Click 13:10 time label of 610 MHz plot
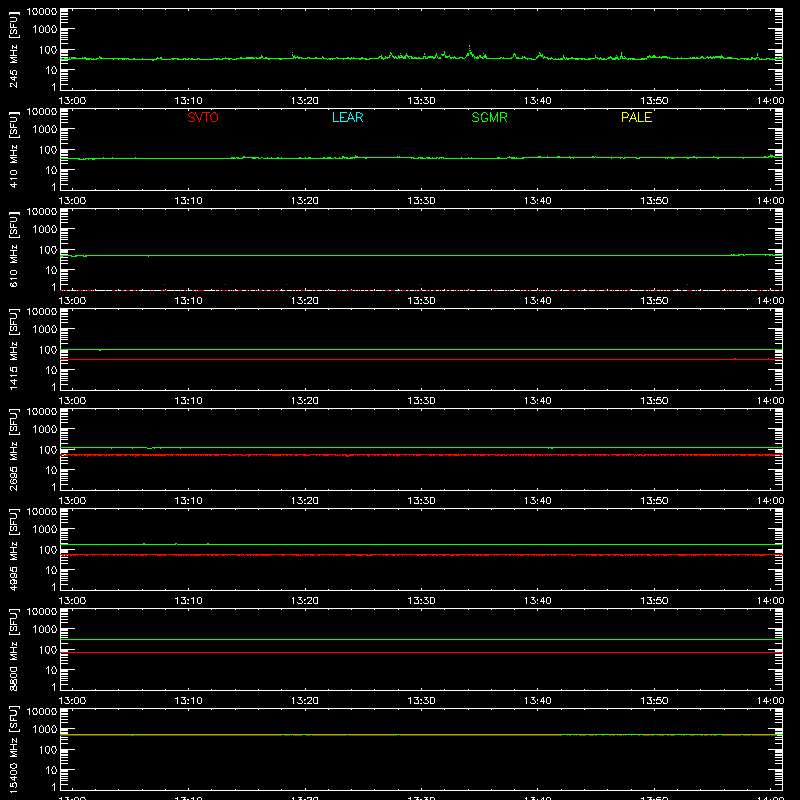Viewport: 800px width, 800px height. [188, 301]
